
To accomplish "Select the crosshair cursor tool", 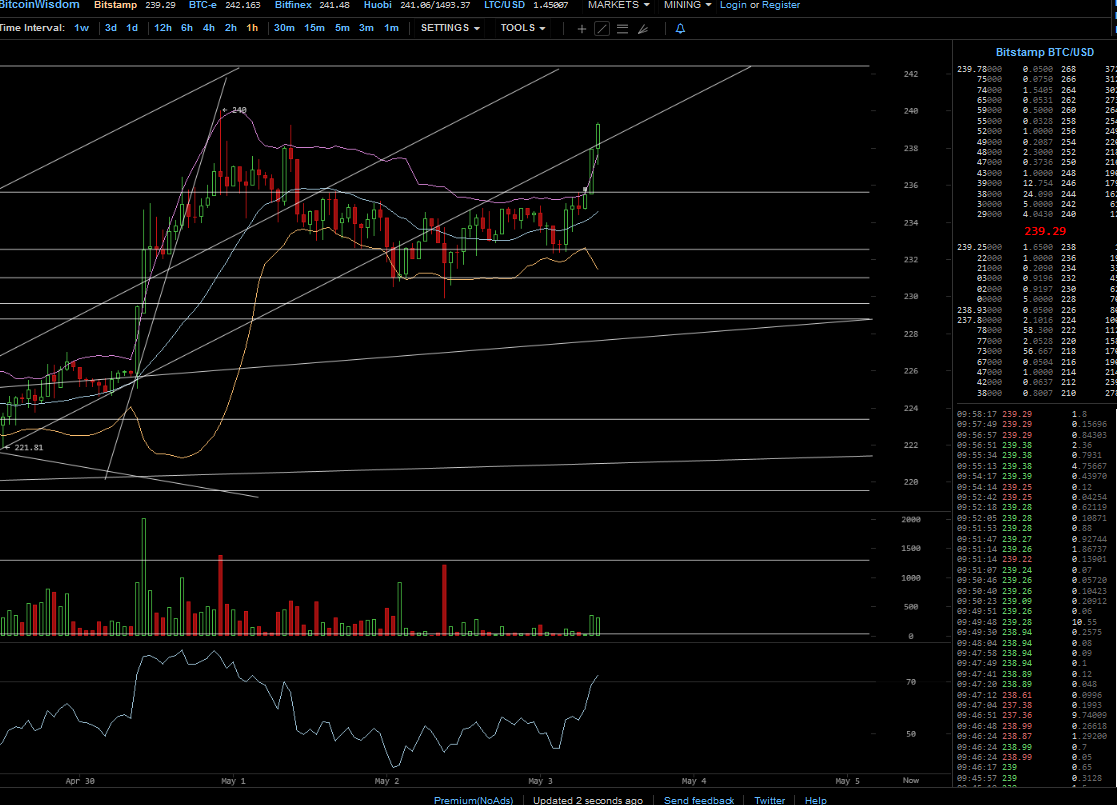I will [x=581, y=29].
